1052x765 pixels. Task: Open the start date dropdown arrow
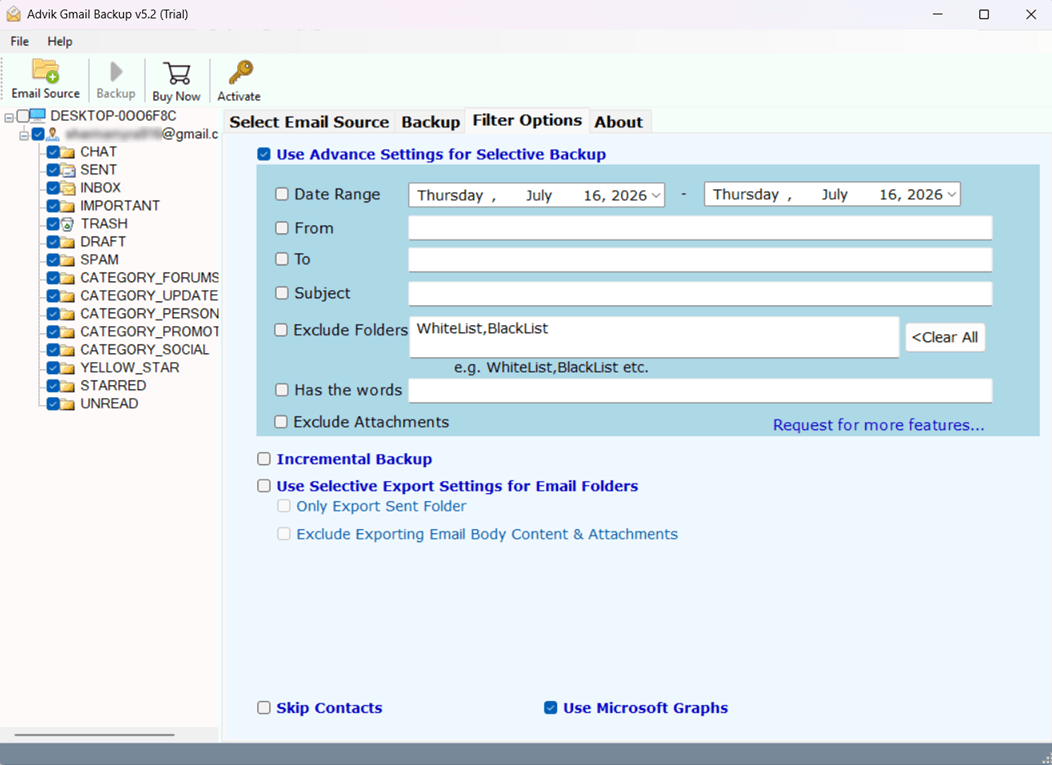point(656,195)
